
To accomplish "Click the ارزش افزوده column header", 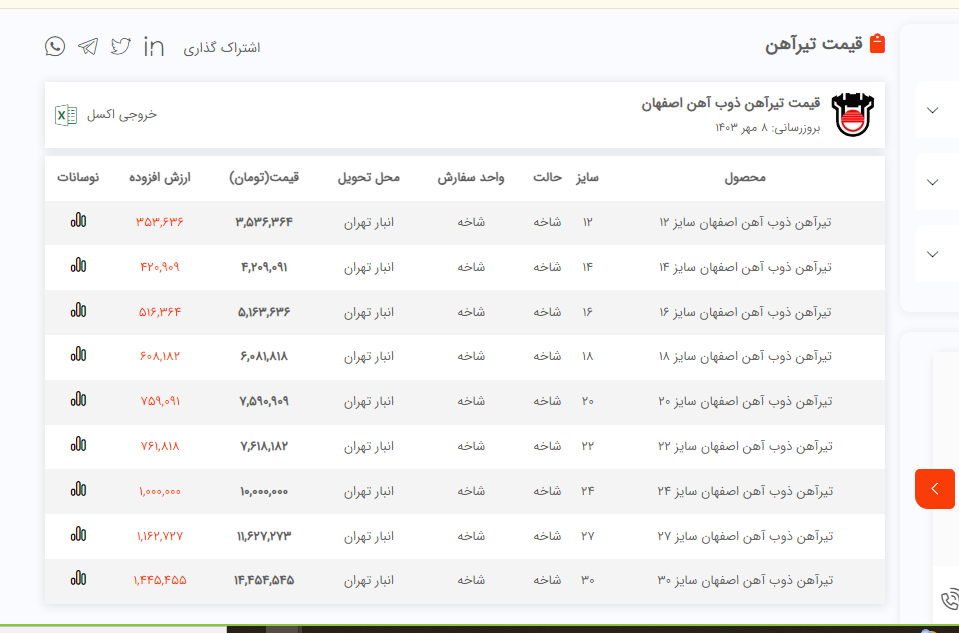I will click(x=160, y=178).
